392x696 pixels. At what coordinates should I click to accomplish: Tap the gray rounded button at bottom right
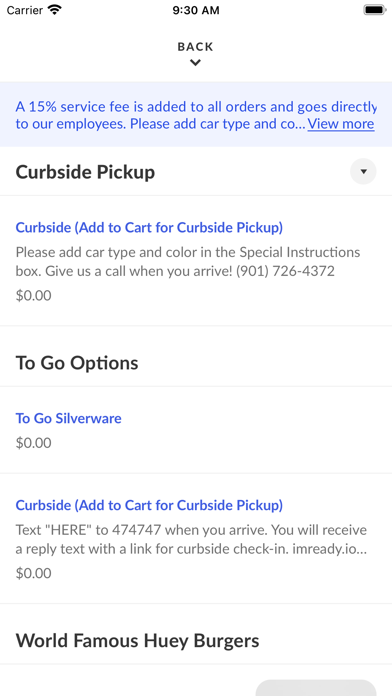point(316,688)
